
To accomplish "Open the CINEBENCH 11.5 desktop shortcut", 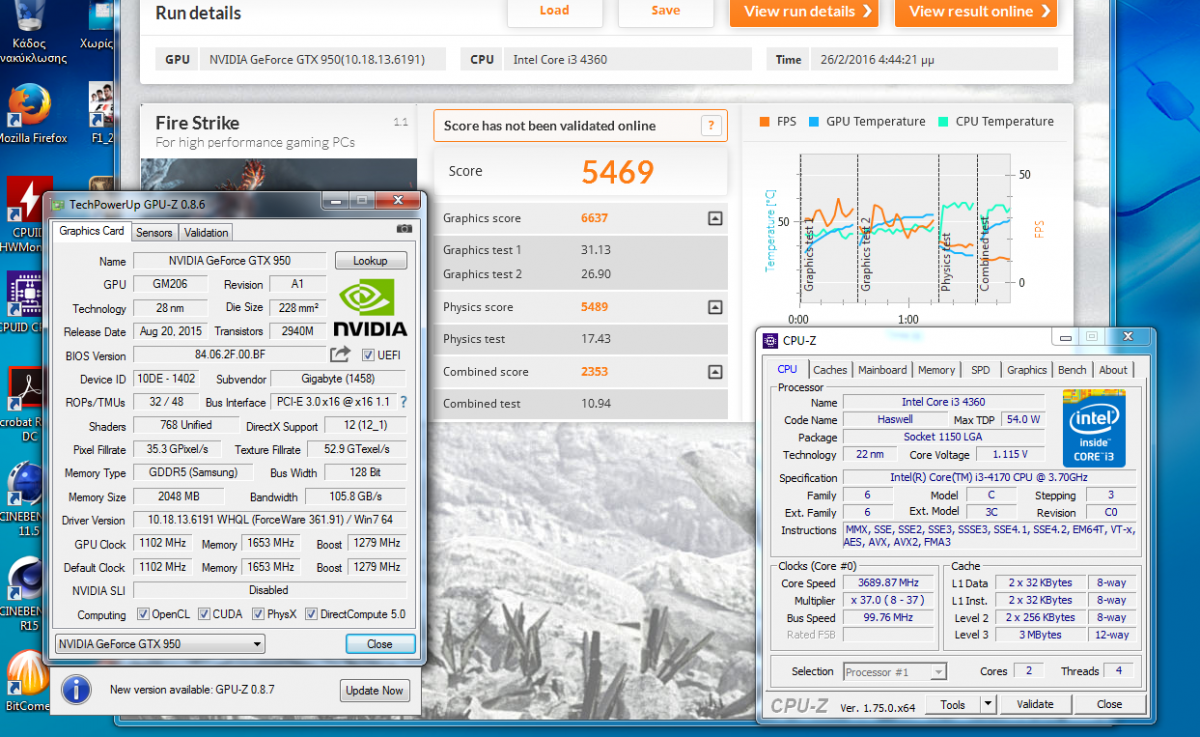I will pos(25,495).
